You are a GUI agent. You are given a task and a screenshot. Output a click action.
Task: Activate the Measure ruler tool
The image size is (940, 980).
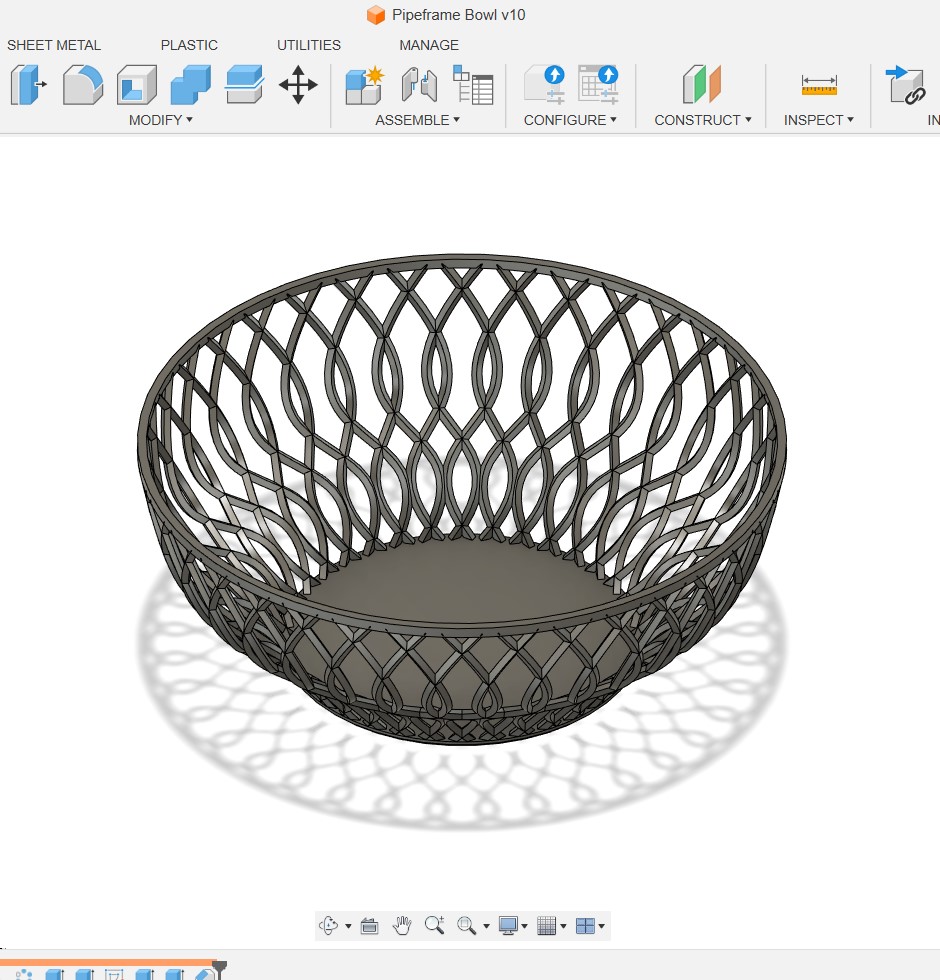pos(819,84)
